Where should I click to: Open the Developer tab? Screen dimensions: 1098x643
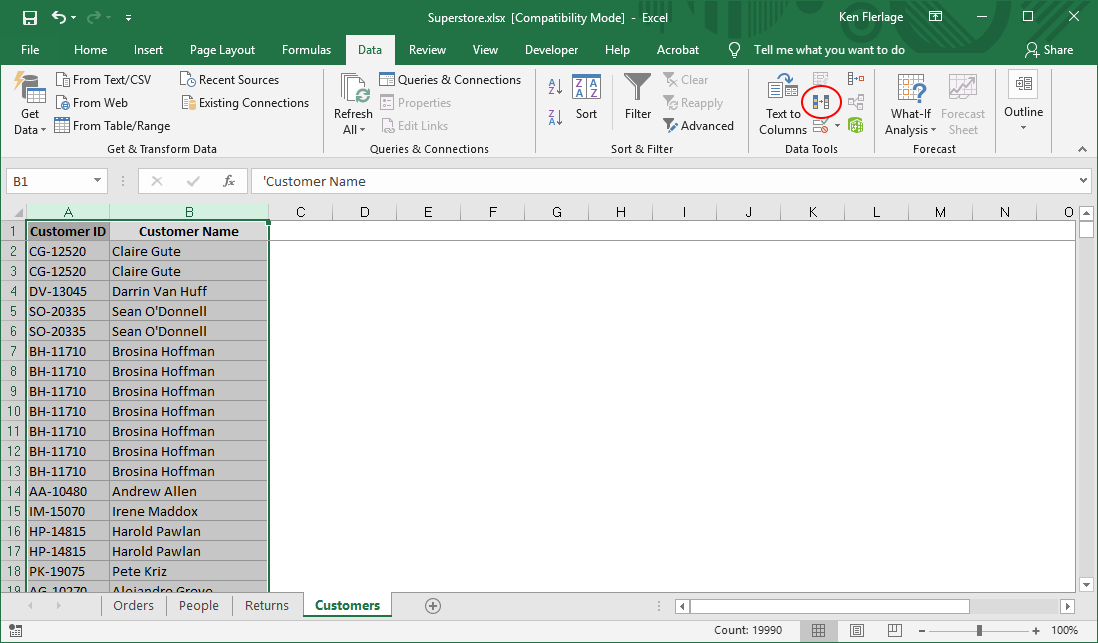pyautogui.click(x=551, y=50)
